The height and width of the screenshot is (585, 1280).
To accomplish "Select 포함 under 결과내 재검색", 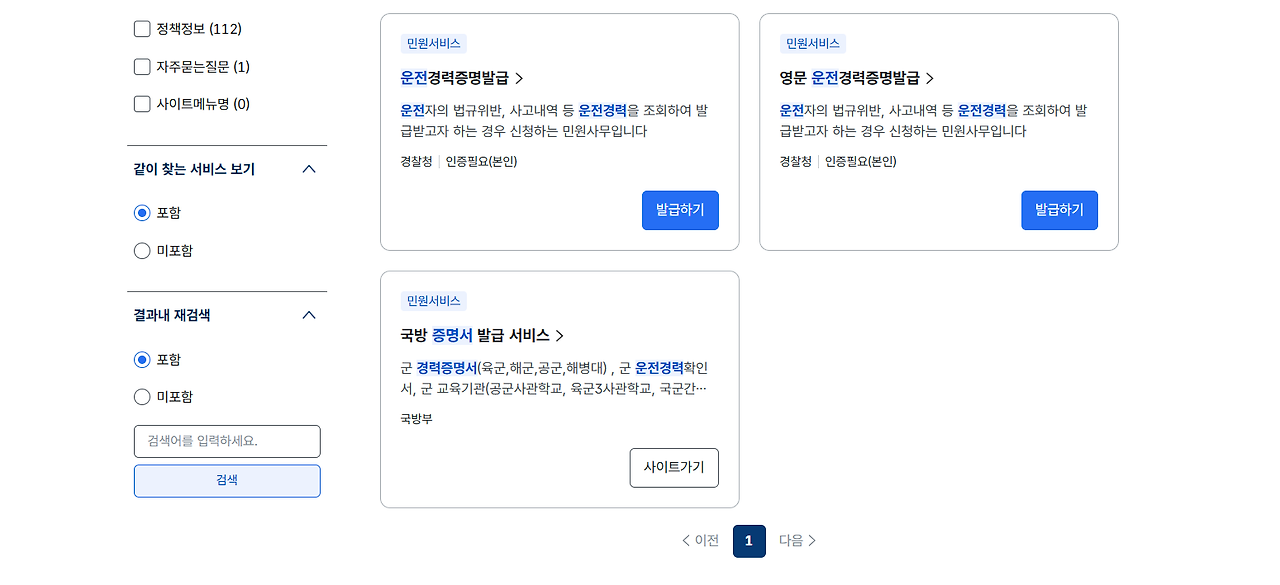I will tap(142, 359).
